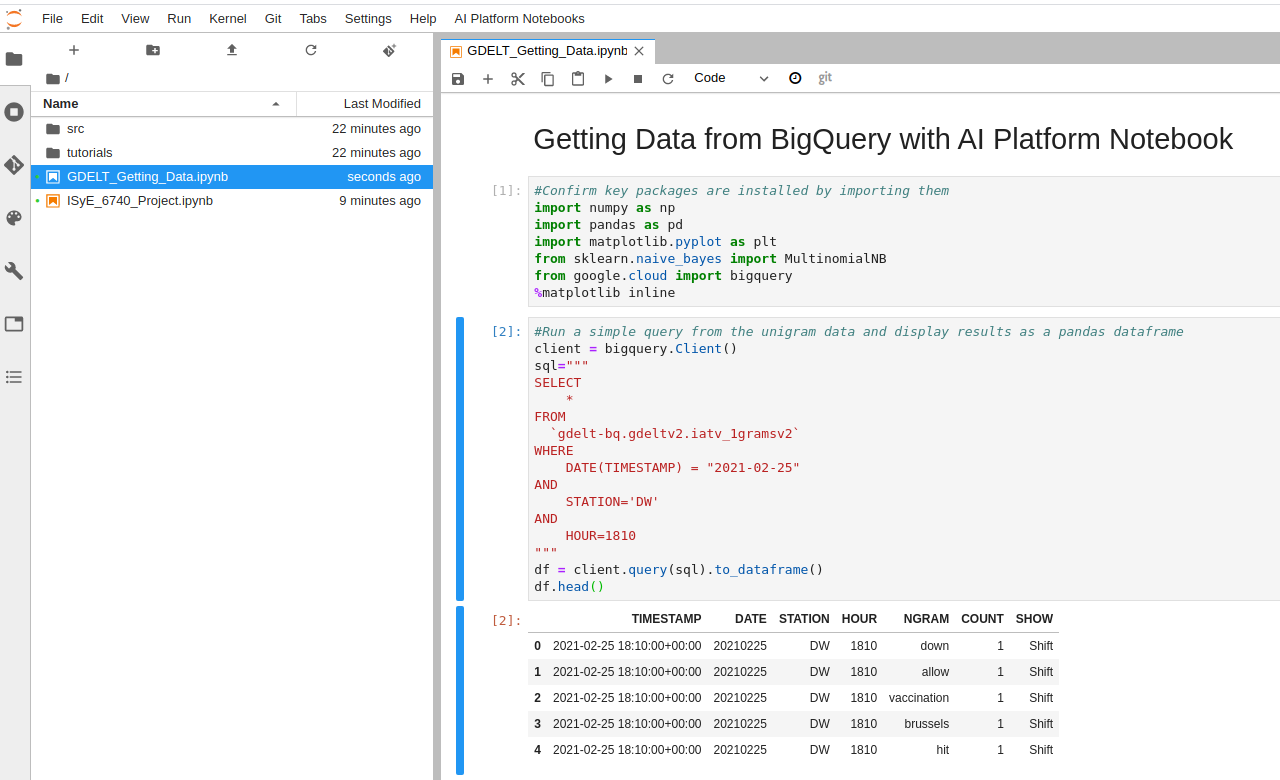Click the New Launcher plus icon

[x=74, y=50]
